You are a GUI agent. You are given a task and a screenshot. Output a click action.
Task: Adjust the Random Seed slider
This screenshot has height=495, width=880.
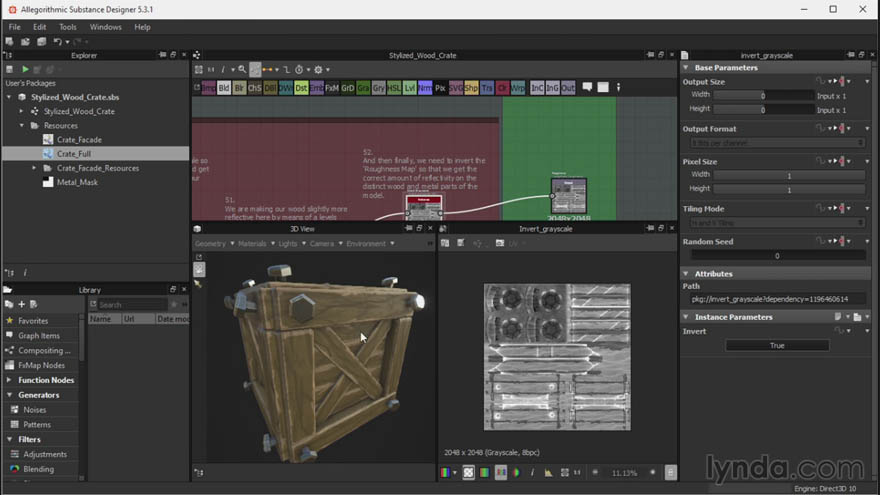coord(777,256)
